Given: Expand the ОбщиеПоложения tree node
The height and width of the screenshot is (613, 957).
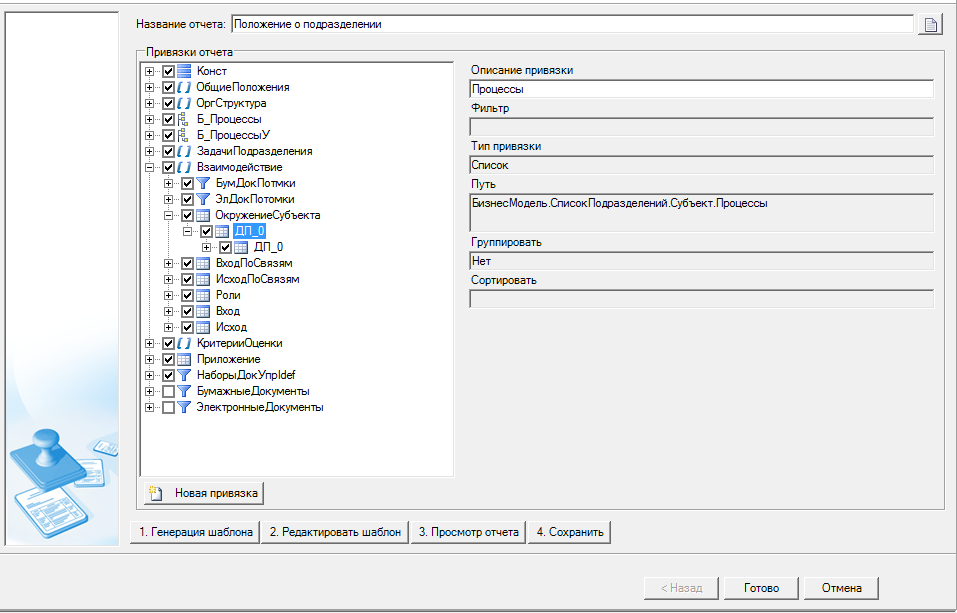Looking at the screenshot, I should 150,87.
